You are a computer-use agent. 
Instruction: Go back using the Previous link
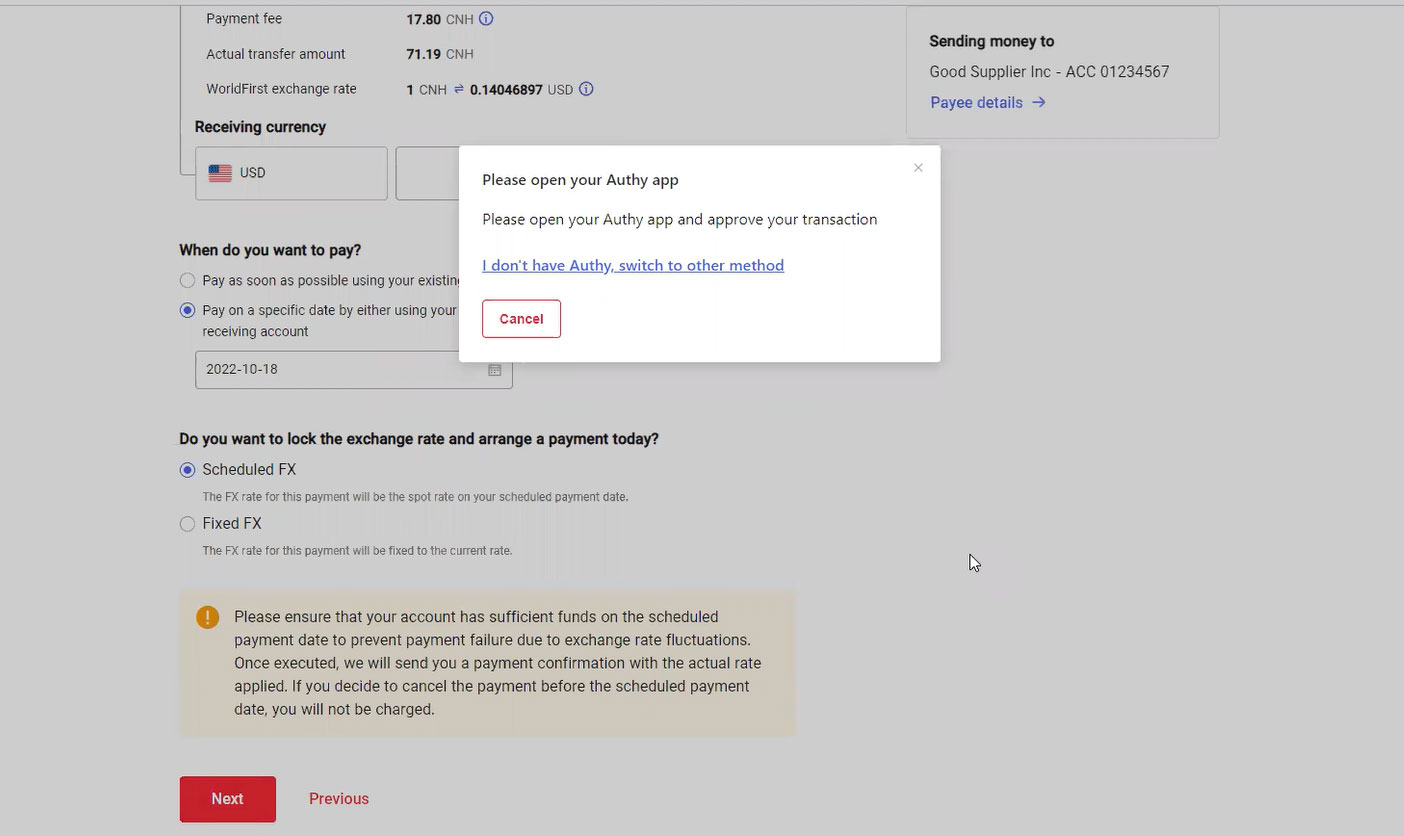pyautogui.click(x=338, y=799)
